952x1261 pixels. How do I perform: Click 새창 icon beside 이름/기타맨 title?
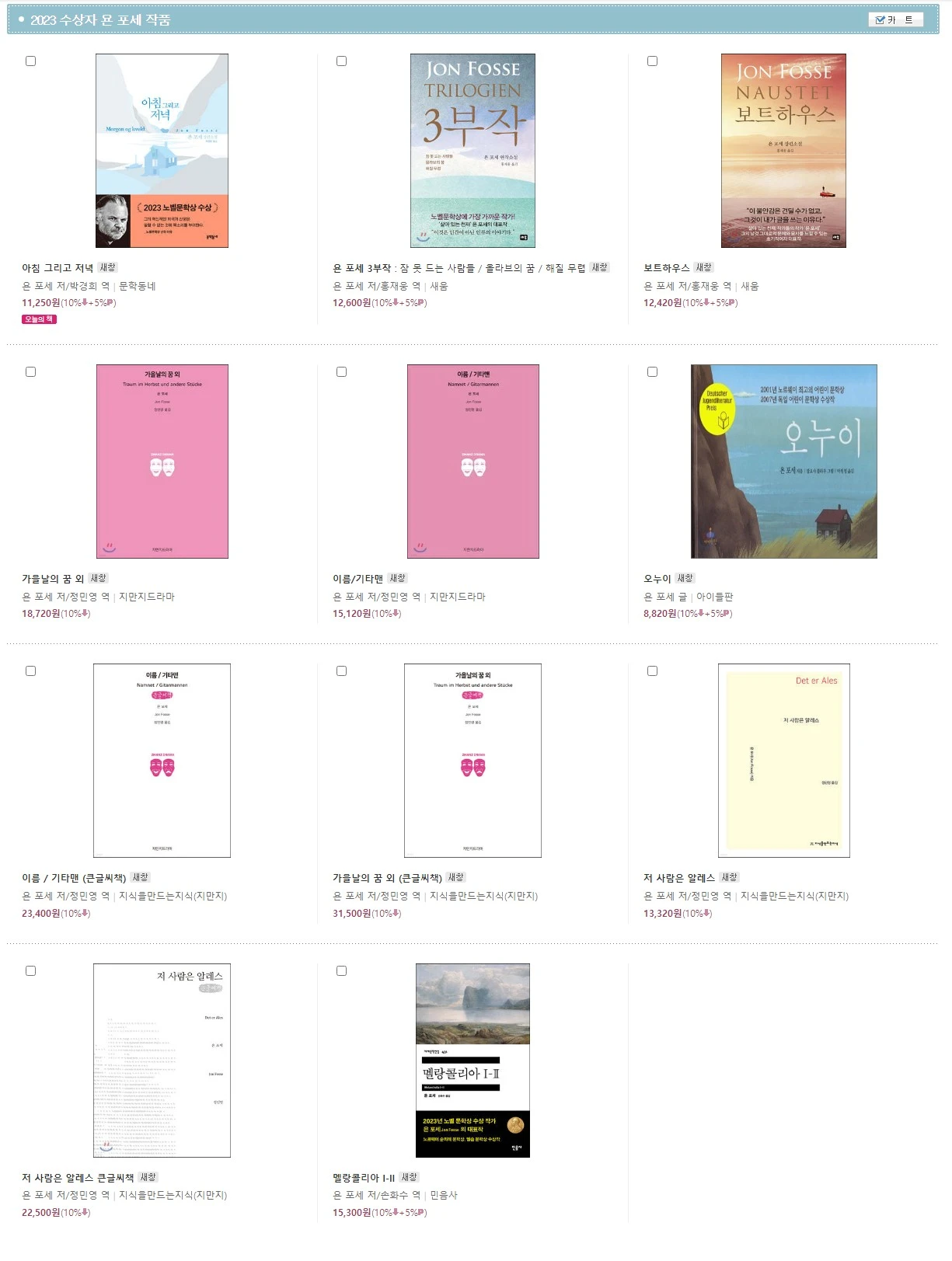coord(398,578)
